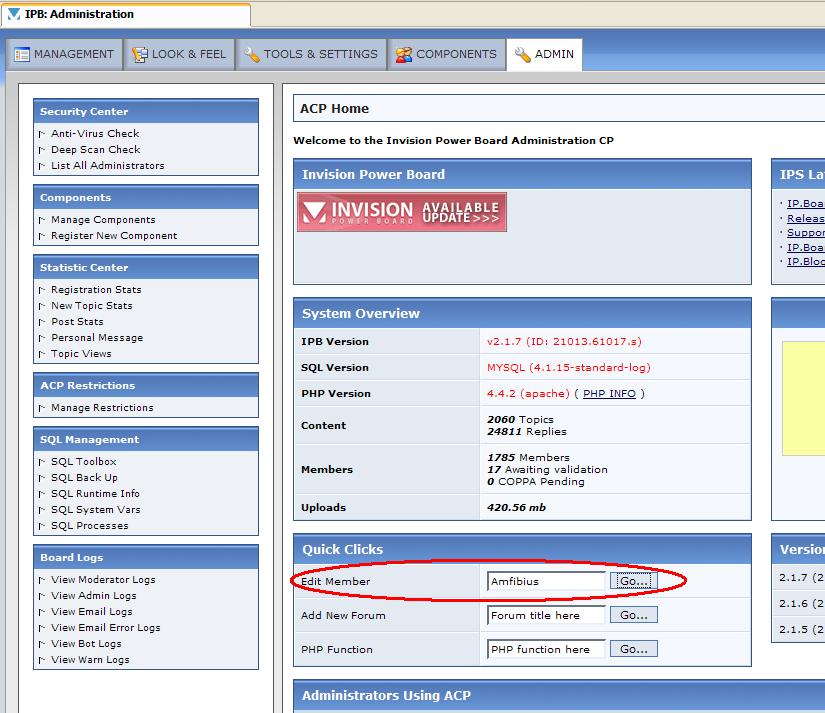This screenshot has height=713, width=825.
Task: Open SQL Toolbox
Action: tap(84, 462)
